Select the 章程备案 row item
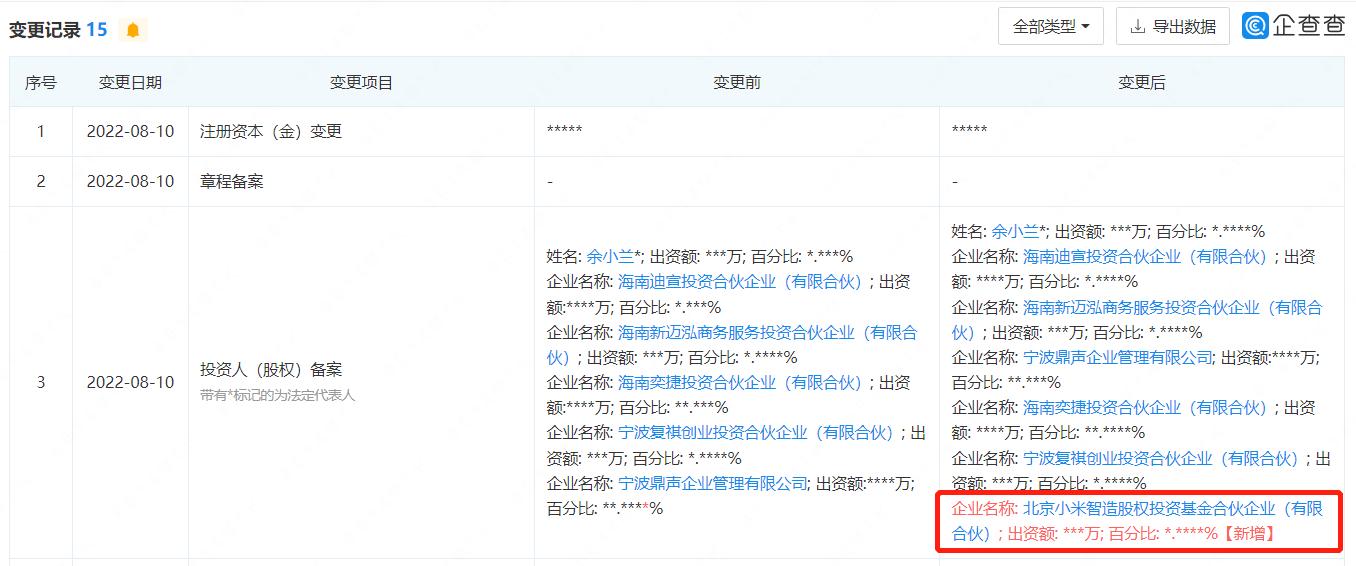 point(232,181)
